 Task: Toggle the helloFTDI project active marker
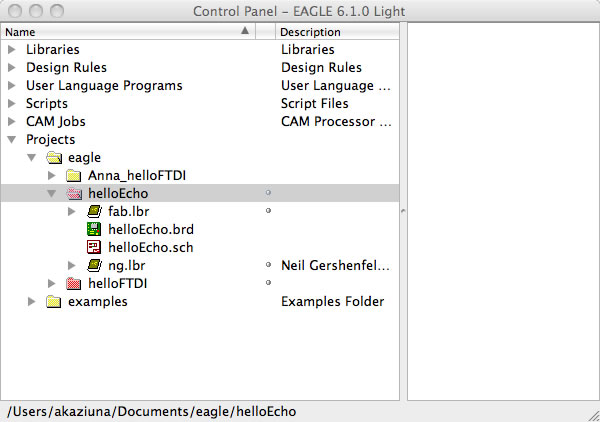click(x=268, y=282)
